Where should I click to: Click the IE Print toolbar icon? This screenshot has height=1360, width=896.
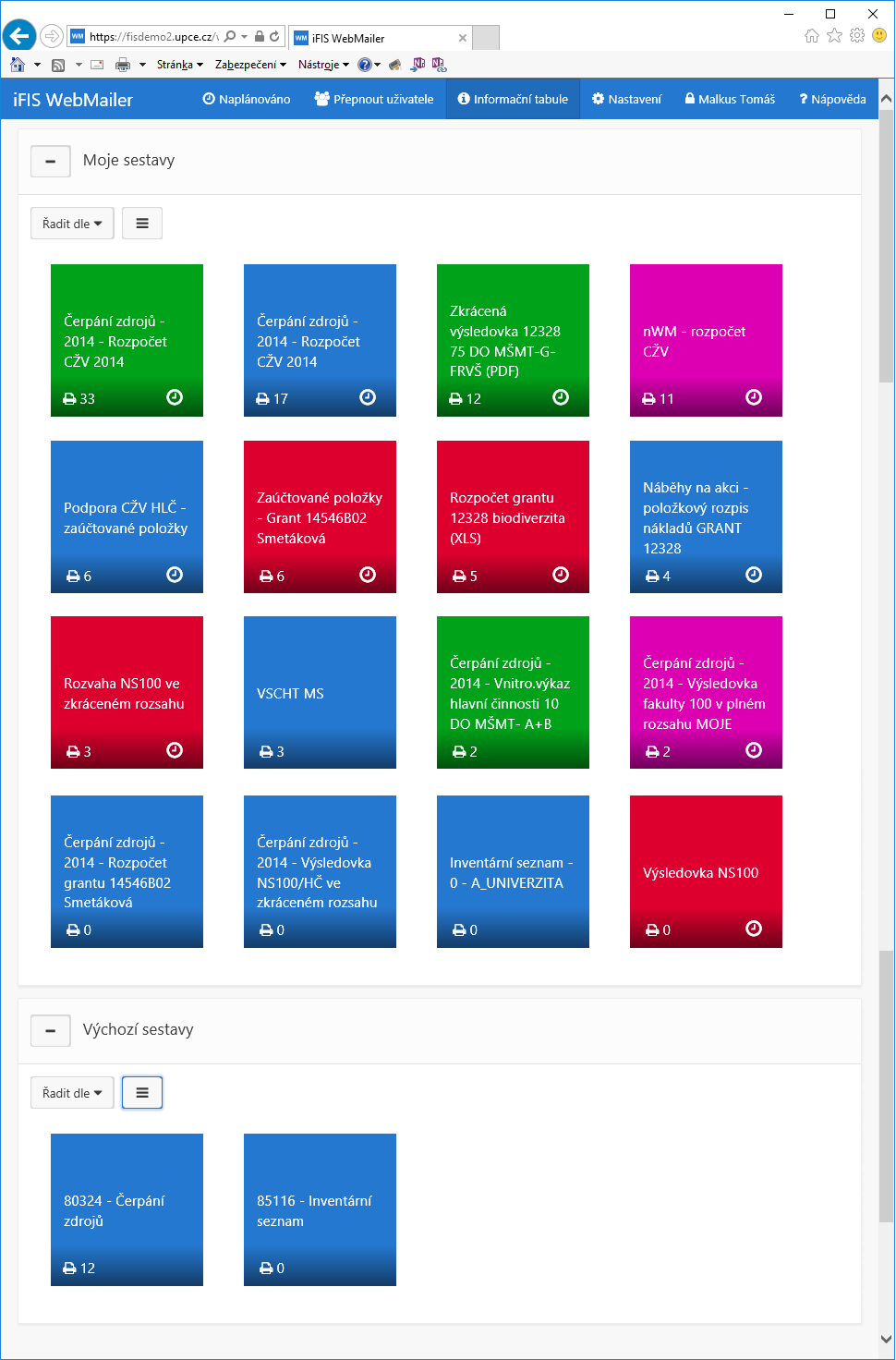click(123, 65)
